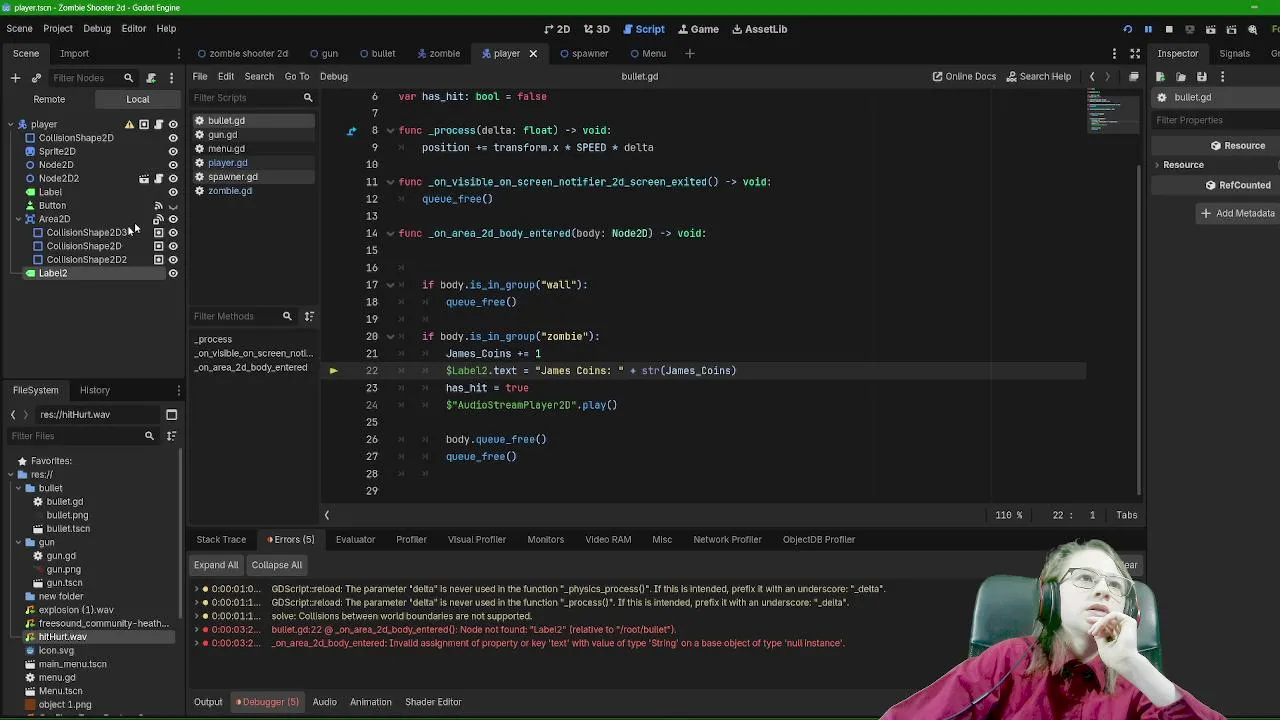Switch to the Stack Trace debugger tab

(x=221, y=539)
